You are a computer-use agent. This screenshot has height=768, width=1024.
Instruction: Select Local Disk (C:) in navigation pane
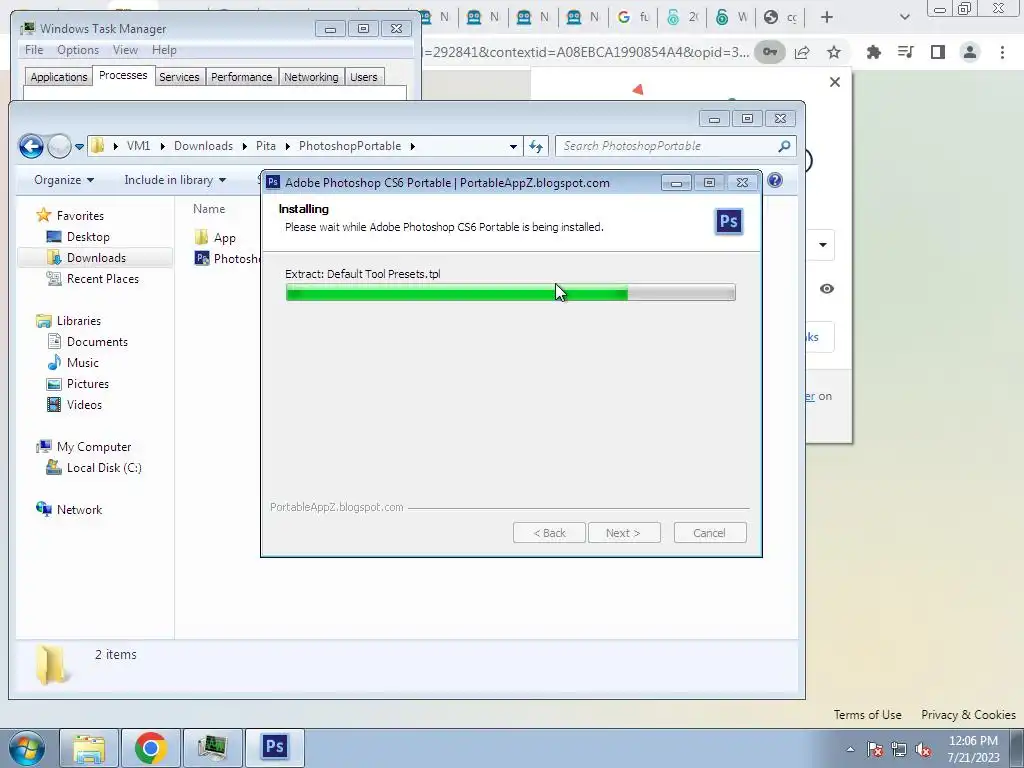104,468
